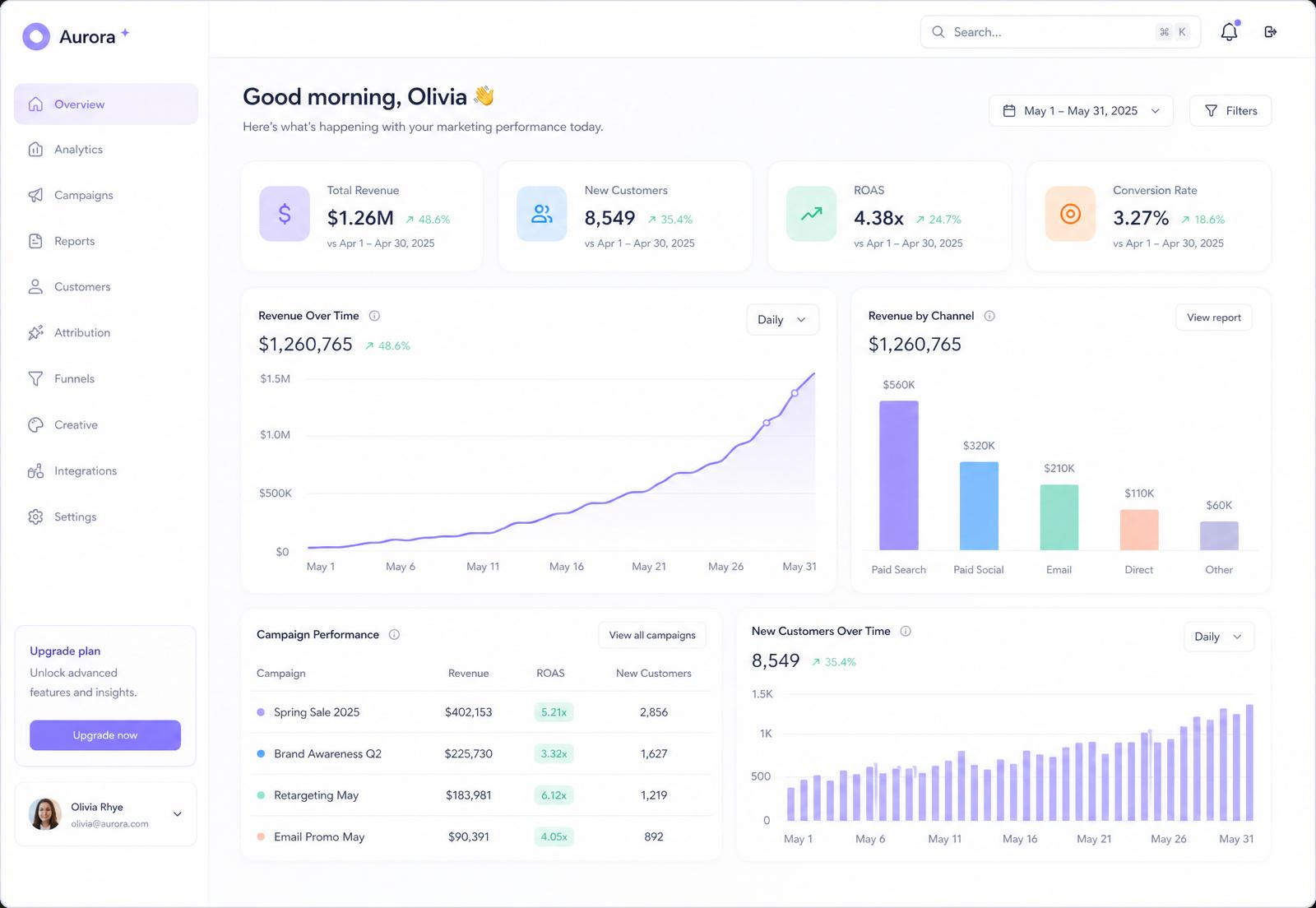Open the Filters button
Viewport: 1316px width, 908px height.
1230,111
